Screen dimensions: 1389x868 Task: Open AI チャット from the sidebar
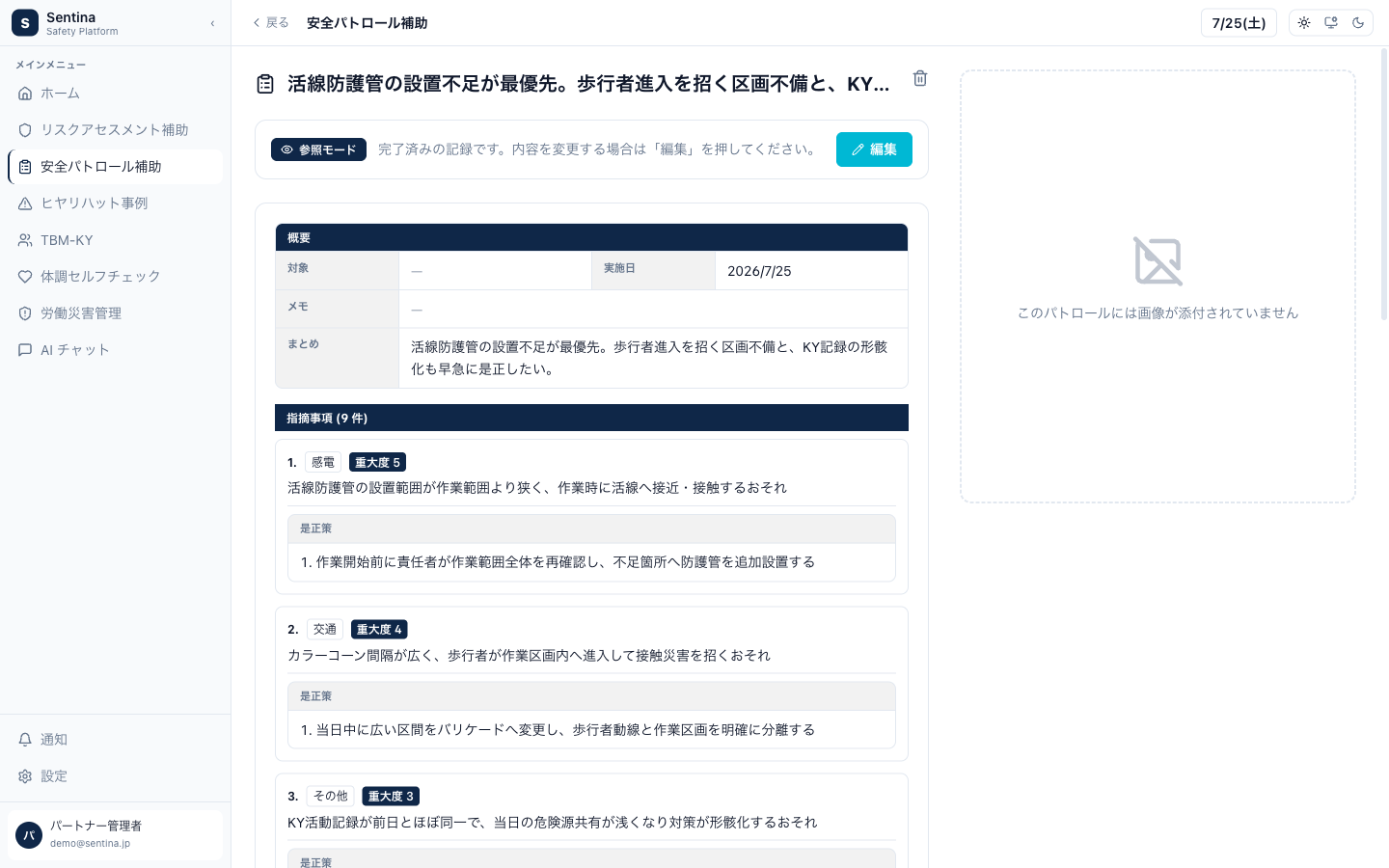[x=115, y=350]
